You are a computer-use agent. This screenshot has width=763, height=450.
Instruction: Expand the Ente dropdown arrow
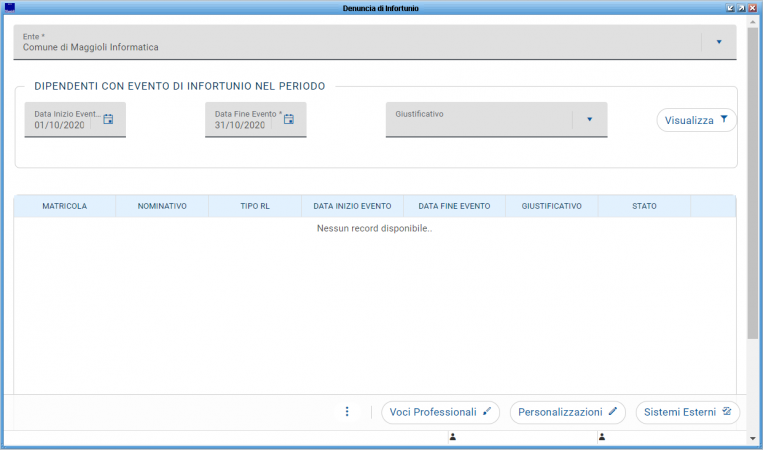[719, 42]
